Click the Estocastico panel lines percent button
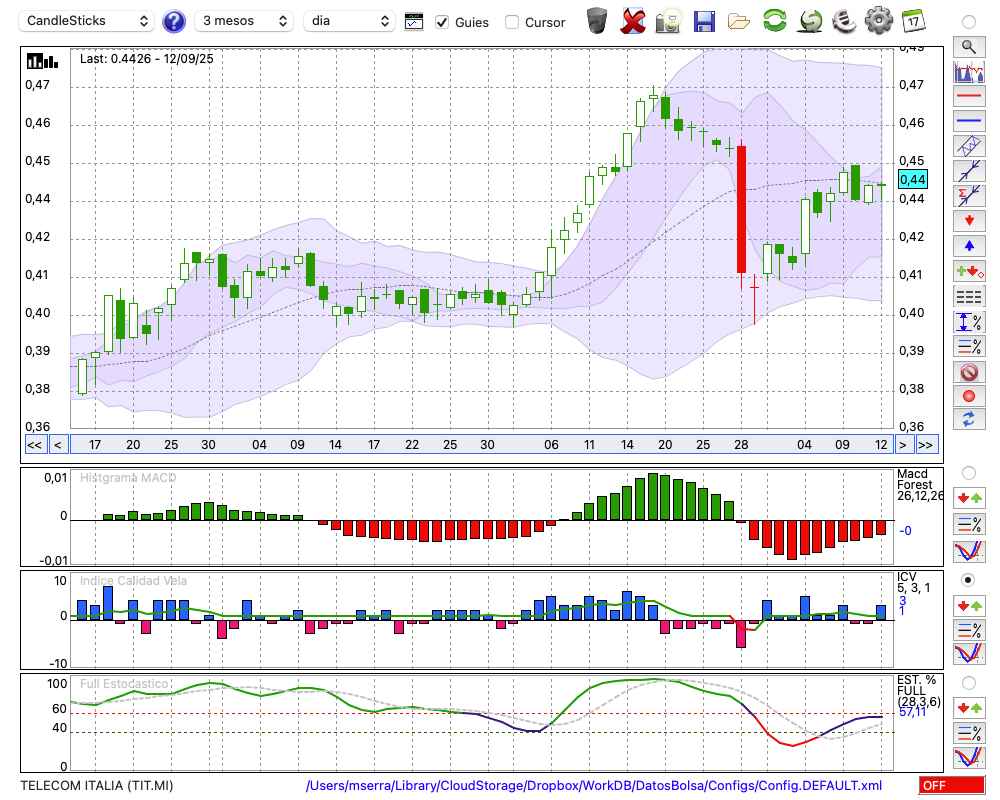 969,733
